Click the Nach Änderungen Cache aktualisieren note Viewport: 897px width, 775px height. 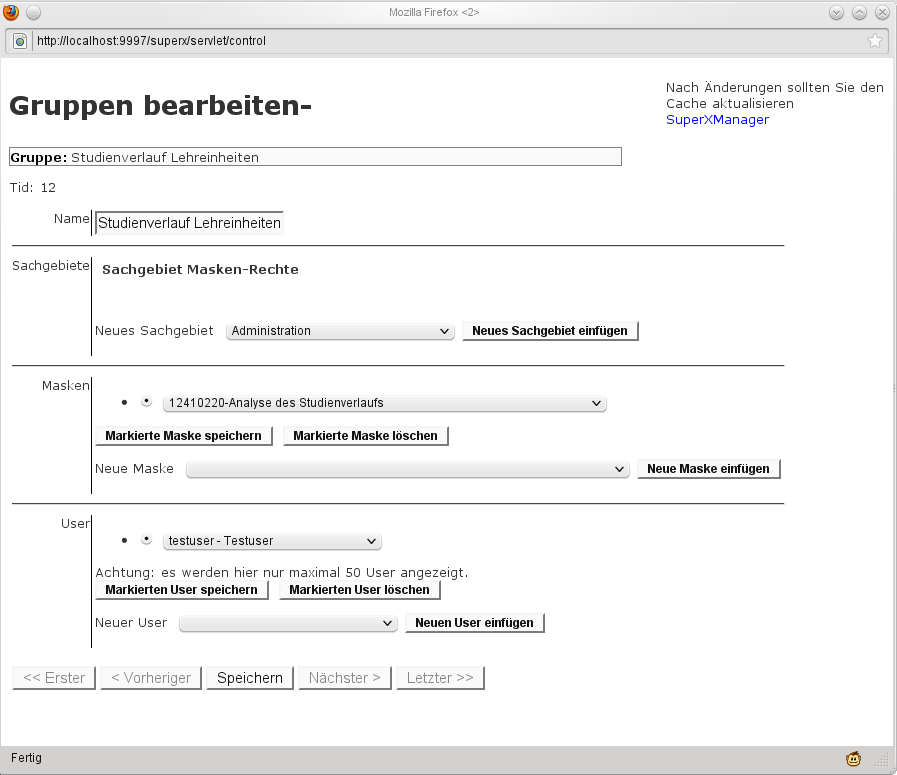click(x=775, y=96)
